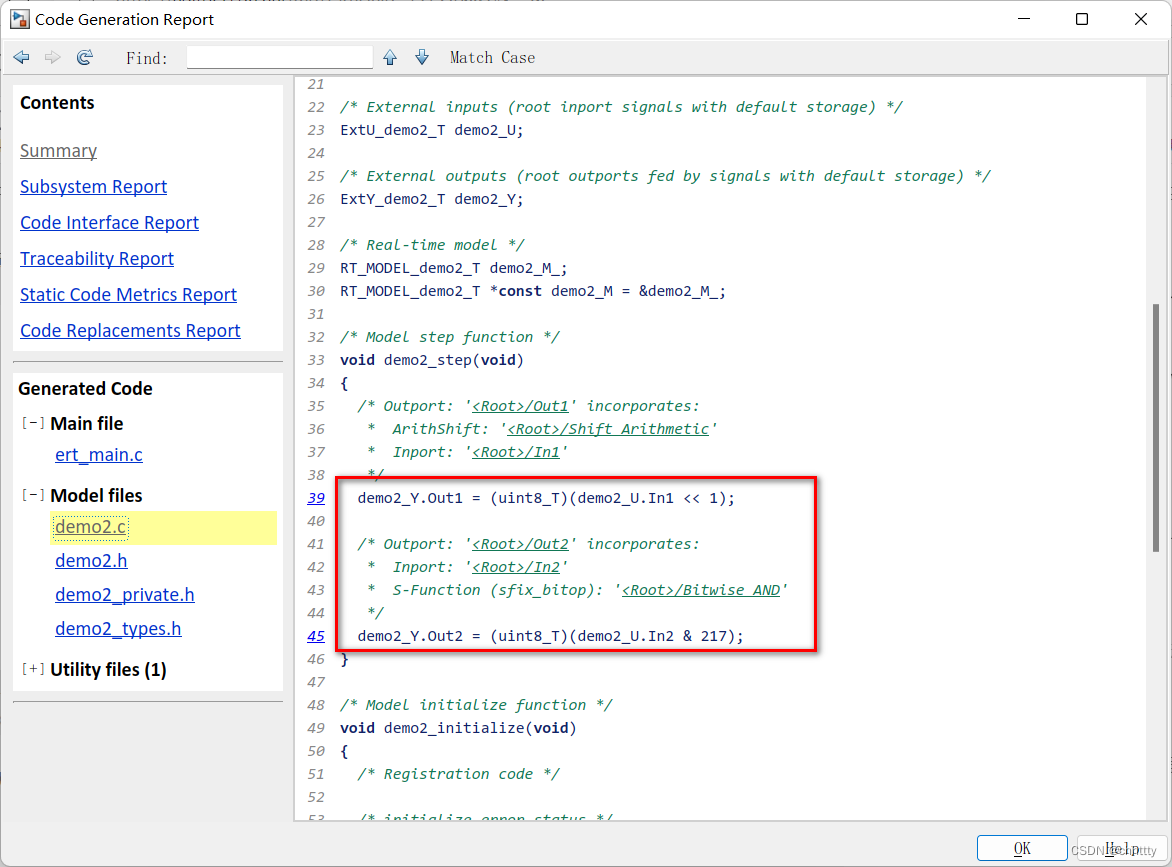Collapse the Main file section

click(33, 423)
